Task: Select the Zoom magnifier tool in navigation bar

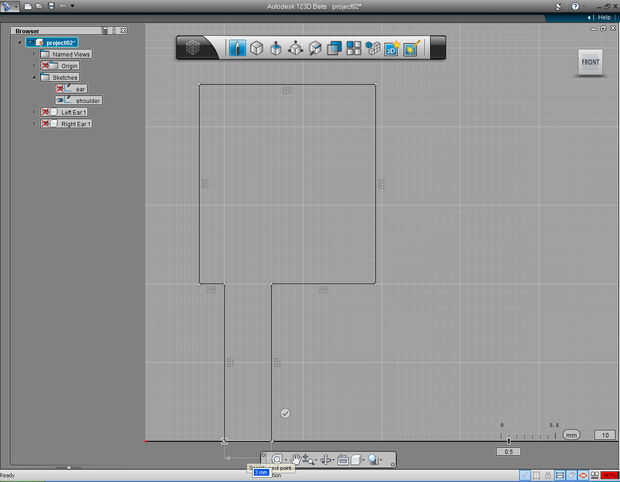Action: click(x=308, y=460)
